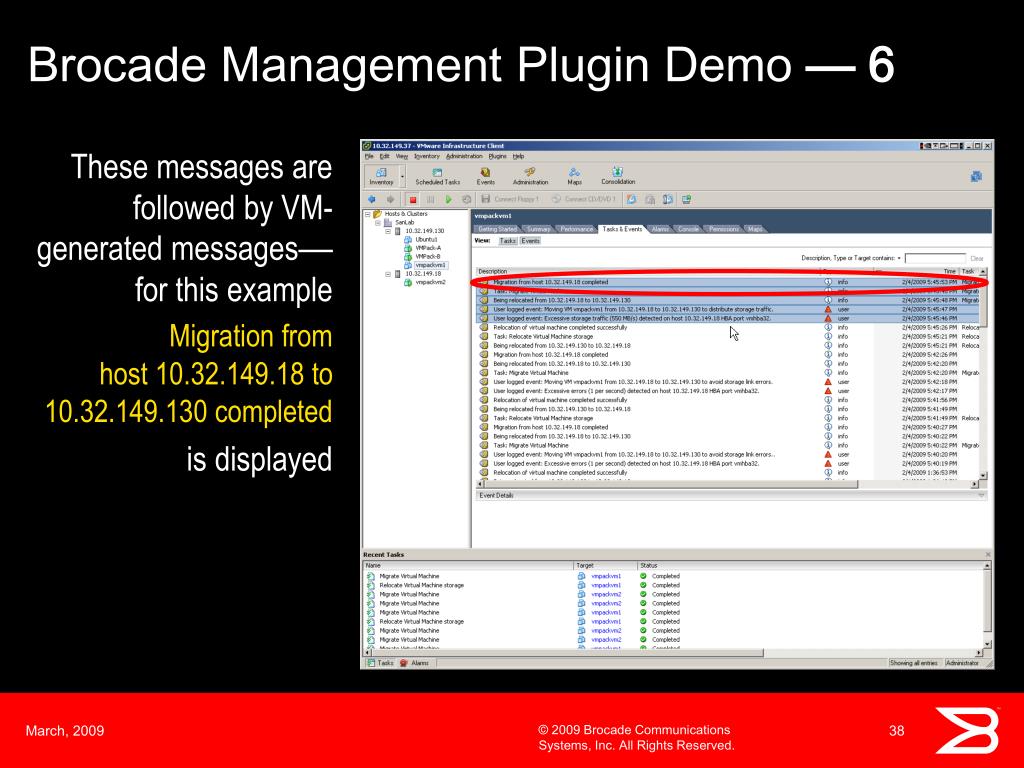
Task: Open the Administration toolbar icon
Action: click(x=530, y=176)
